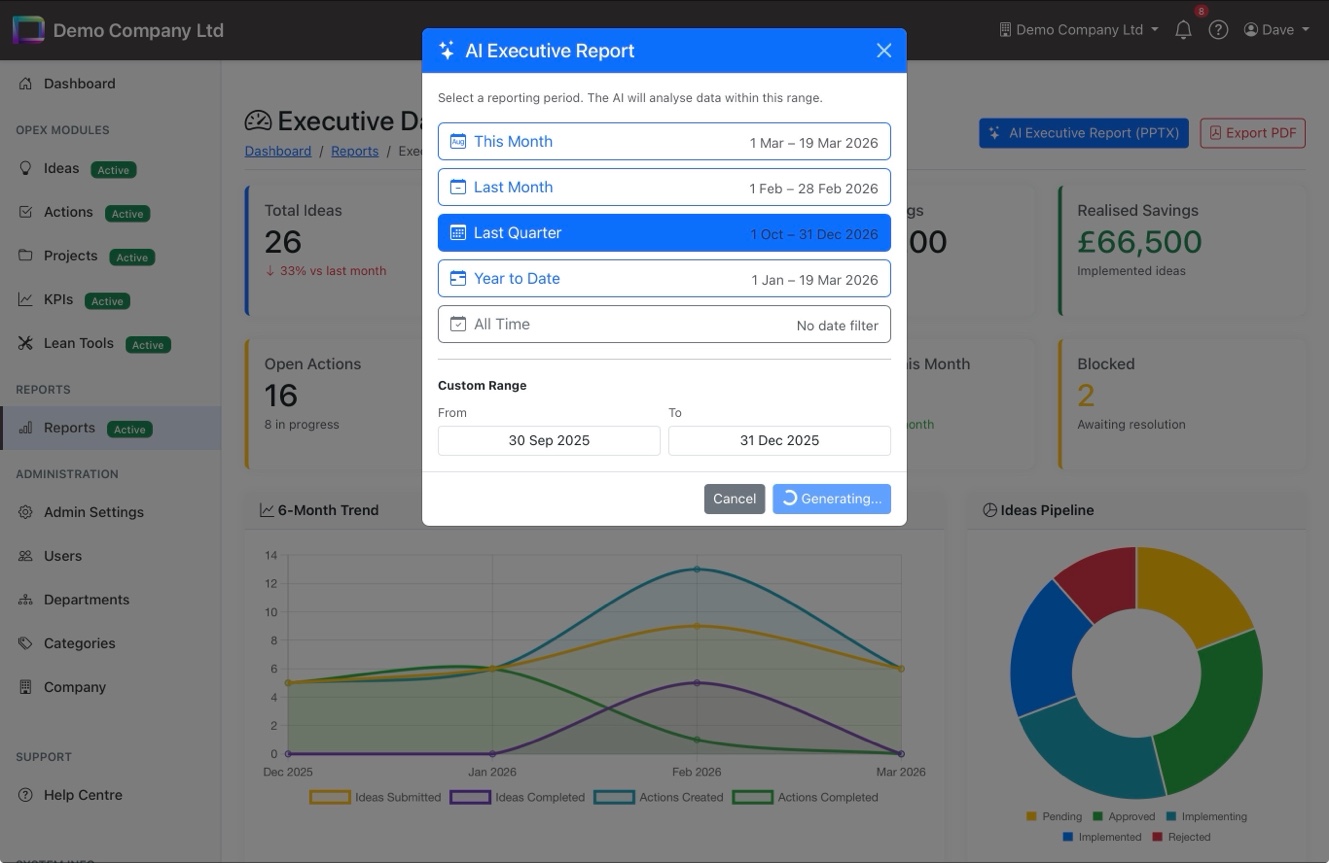Image resolution: width=1329 pixels, height=863 pixels.
Task: Select the Ideas lightbulb icon in sidebar
Action: coord(25,168)
